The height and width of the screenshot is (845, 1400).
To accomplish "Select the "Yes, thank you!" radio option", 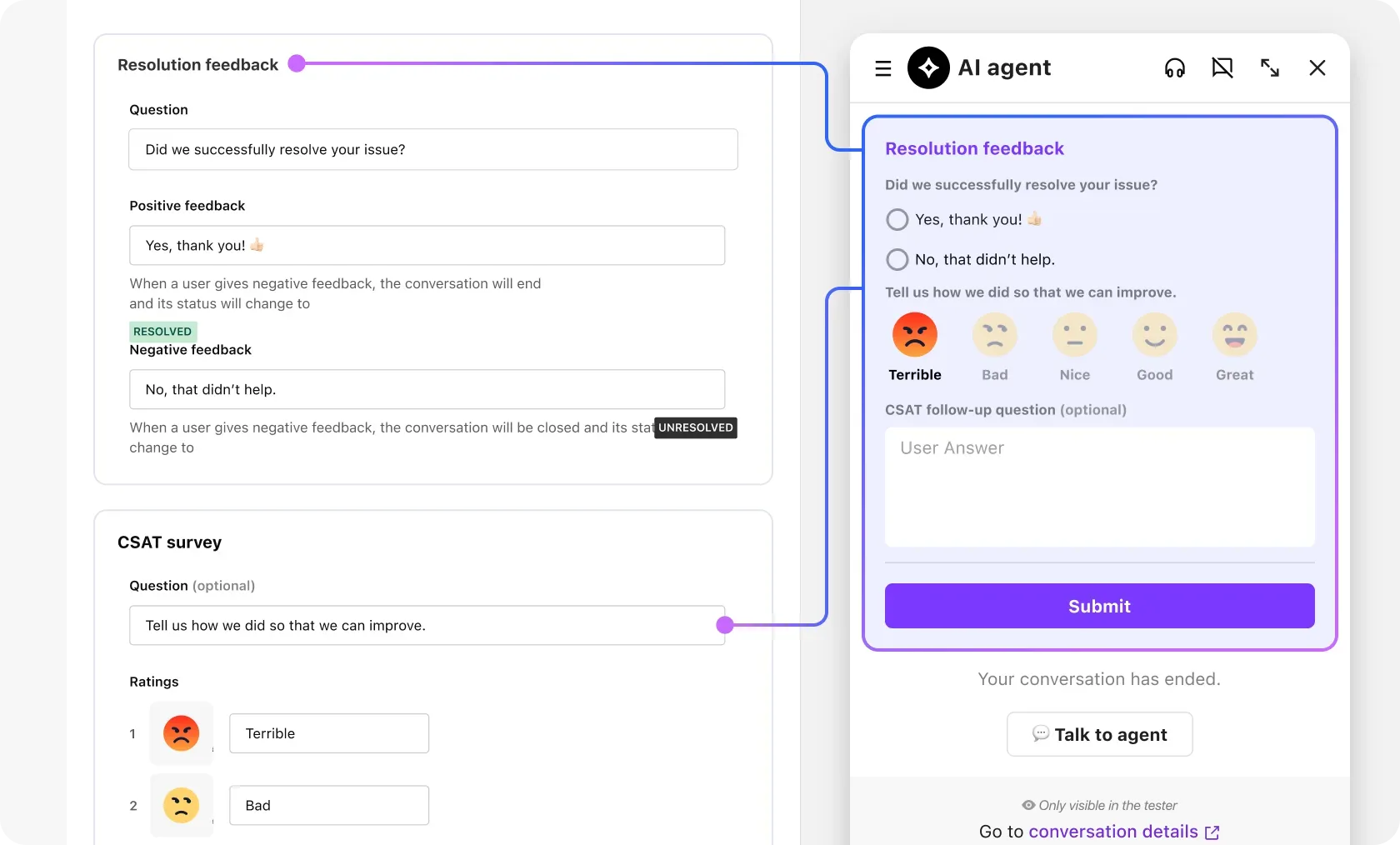I will (897, 219).
